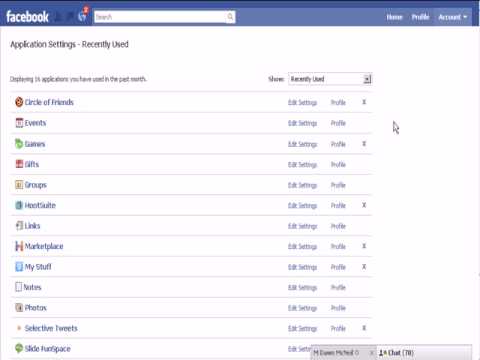Focus the Search input field

(x=160, y=17)
